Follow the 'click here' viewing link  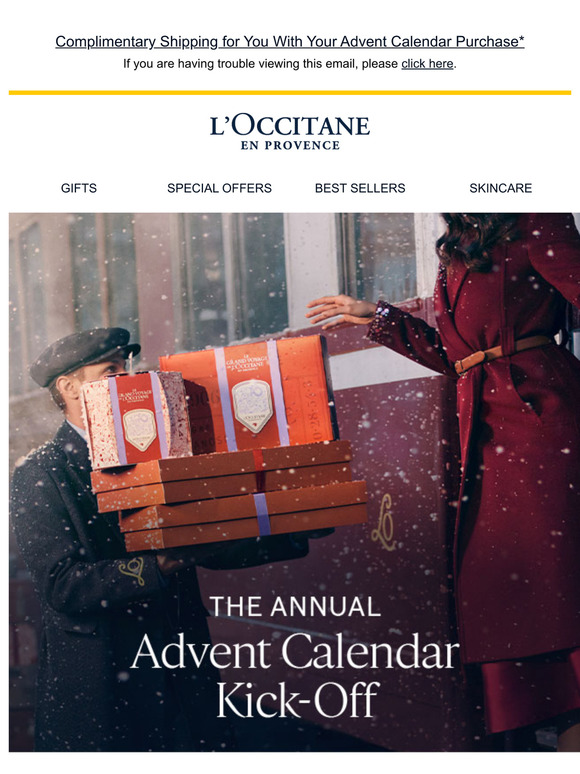pos(427,64)
